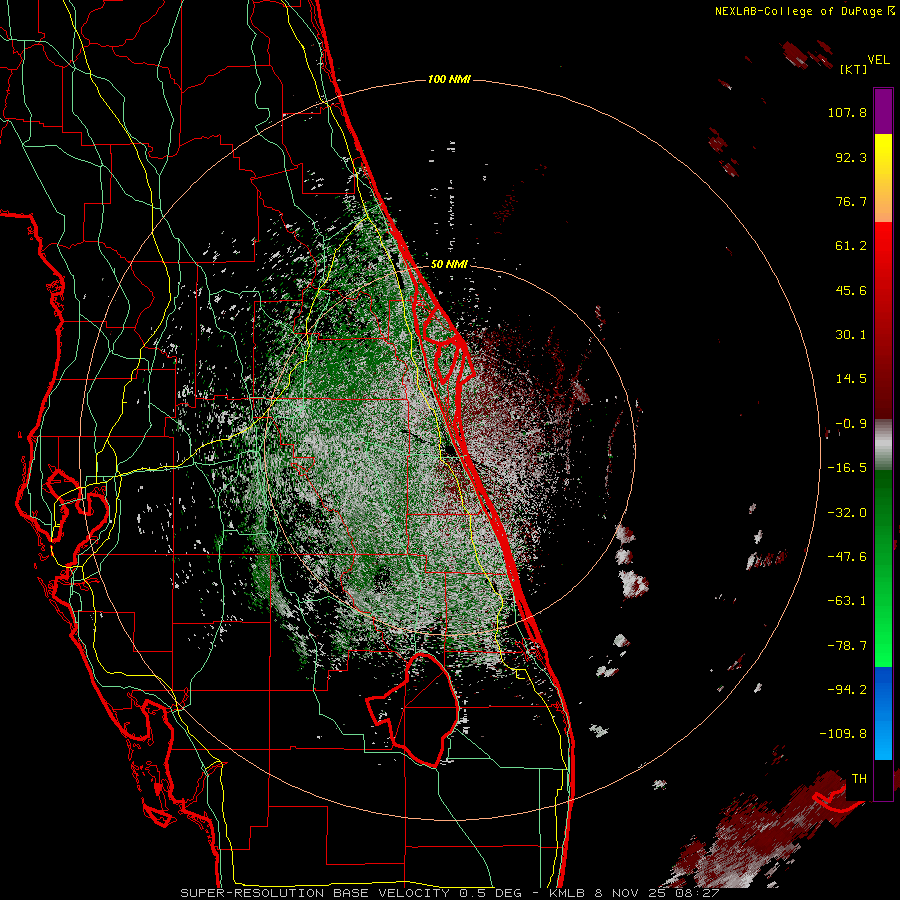Select the 76.7 scale value
The width and height of the screenshot is (900, 900).
[x=851, y=201]
